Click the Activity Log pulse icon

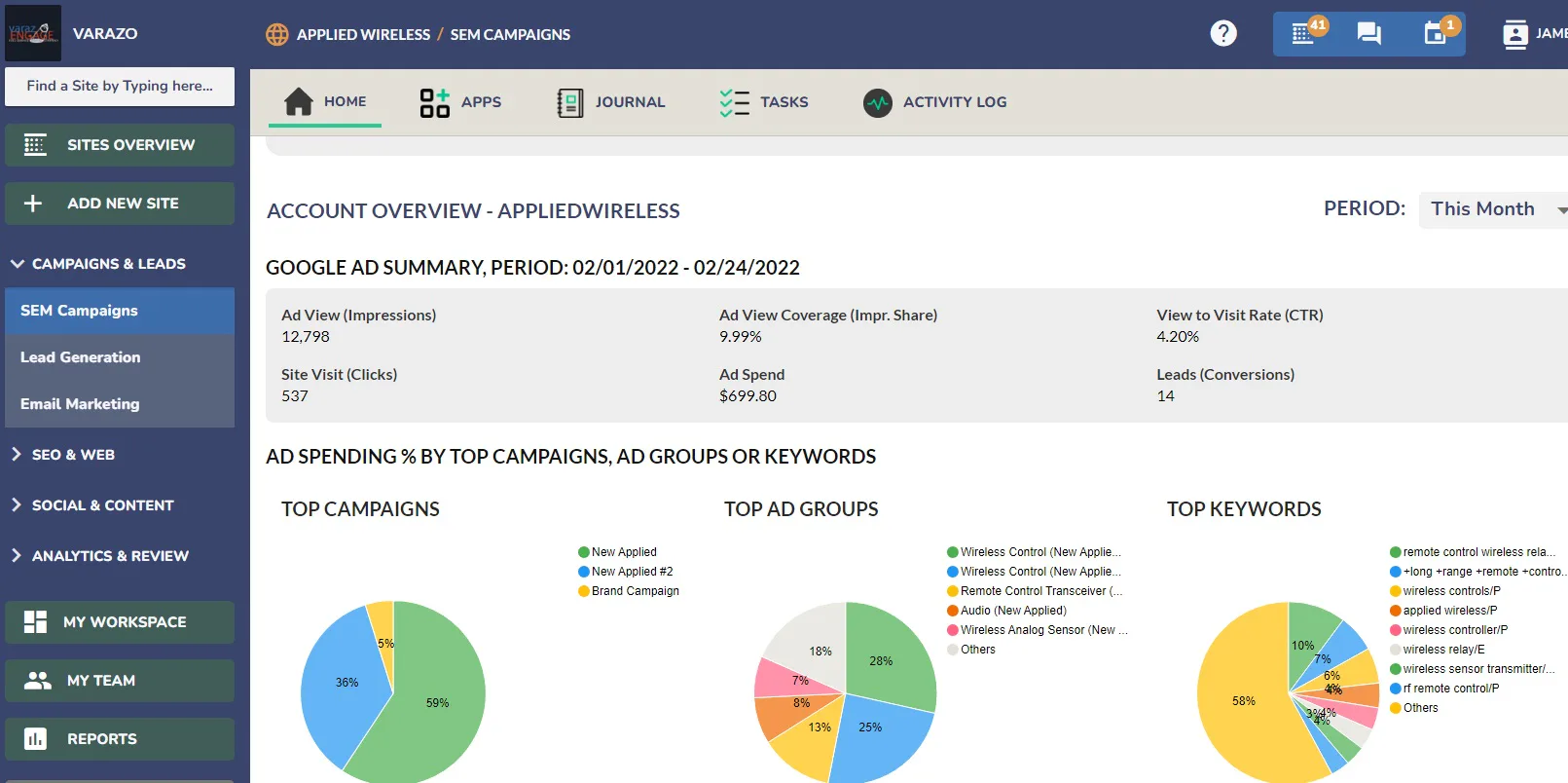click(x=878, y=102)
